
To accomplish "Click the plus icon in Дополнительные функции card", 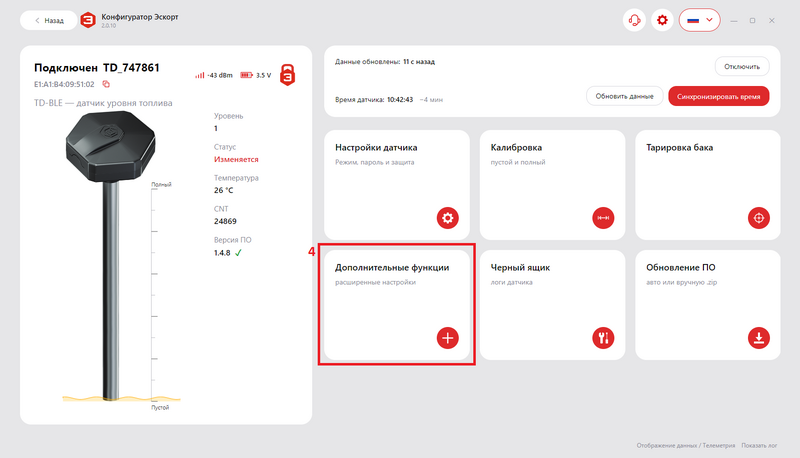I will pyautogui.click(x=447, y=338).
